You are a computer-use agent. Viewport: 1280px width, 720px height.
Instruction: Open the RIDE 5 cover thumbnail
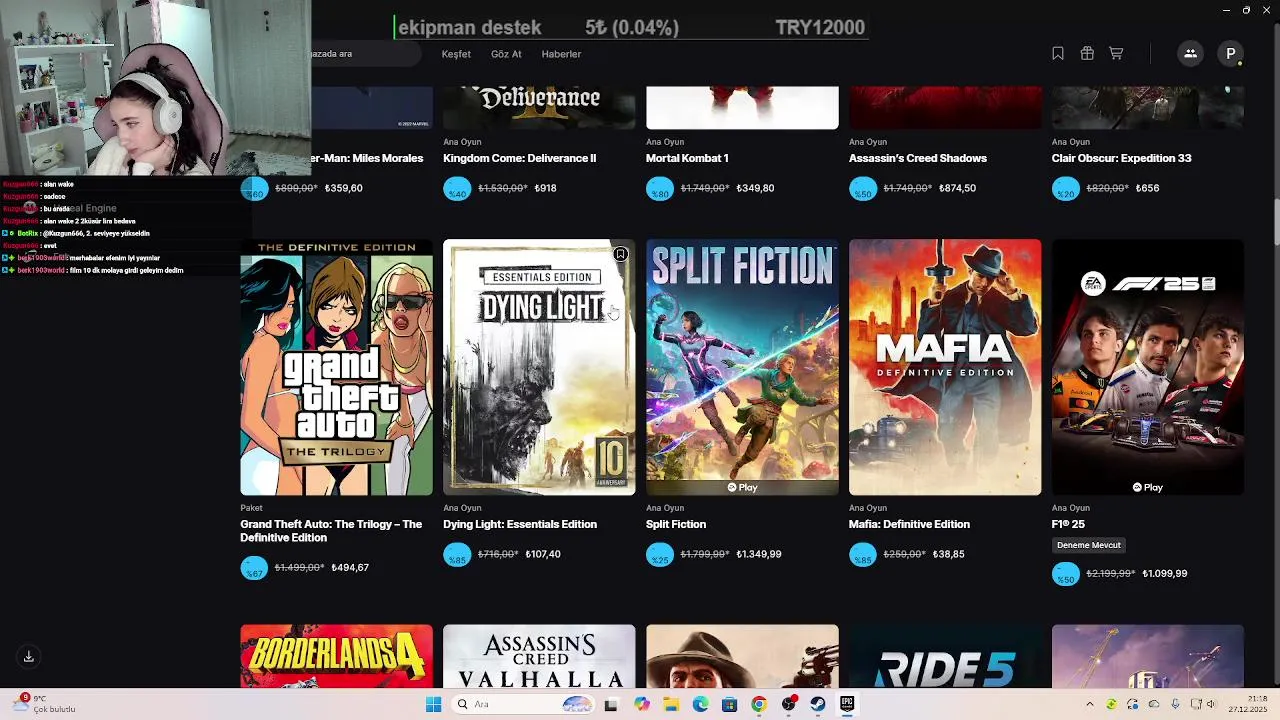945,656
